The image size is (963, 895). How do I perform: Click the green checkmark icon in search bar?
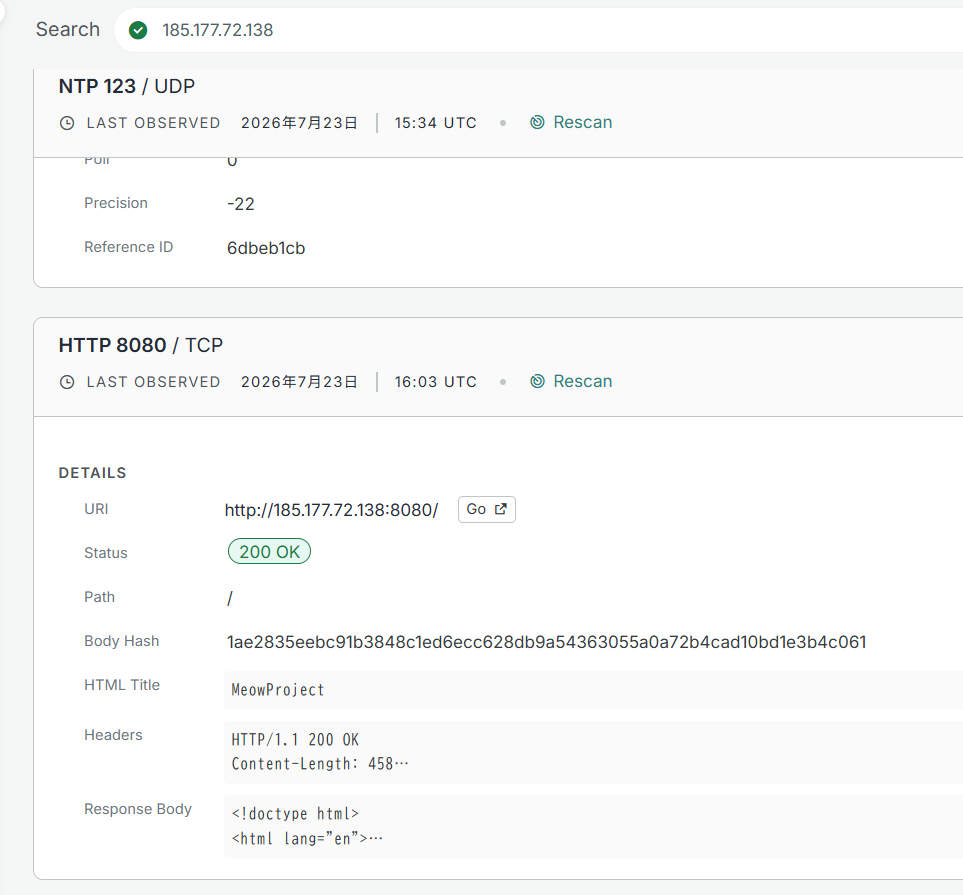coord(138,30)
